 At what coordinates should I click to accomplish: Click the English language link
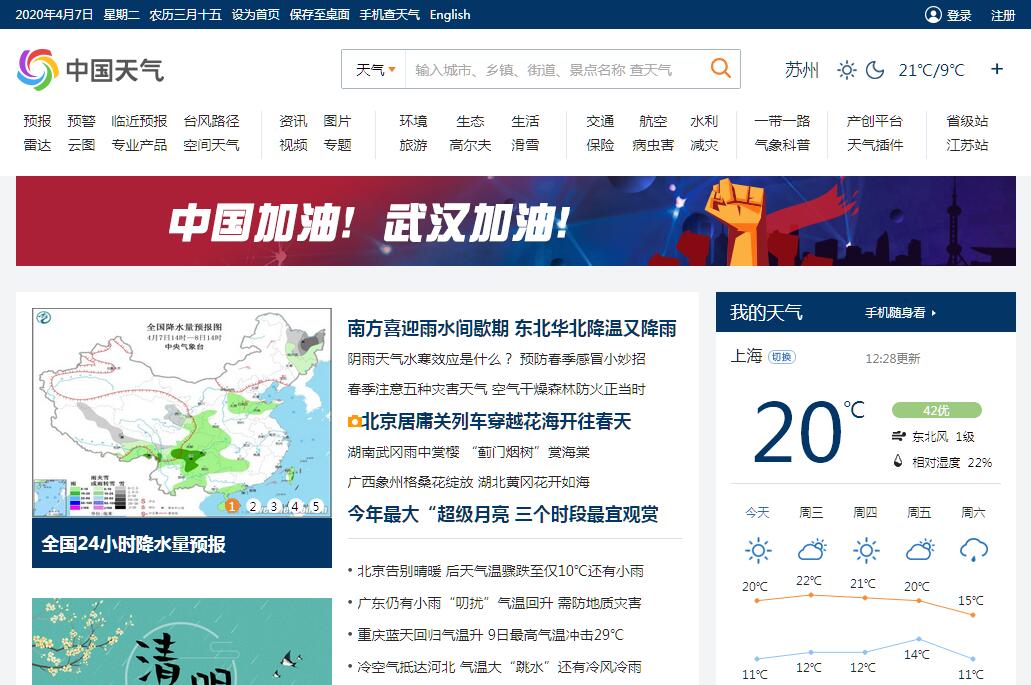[x=450, y=15]
